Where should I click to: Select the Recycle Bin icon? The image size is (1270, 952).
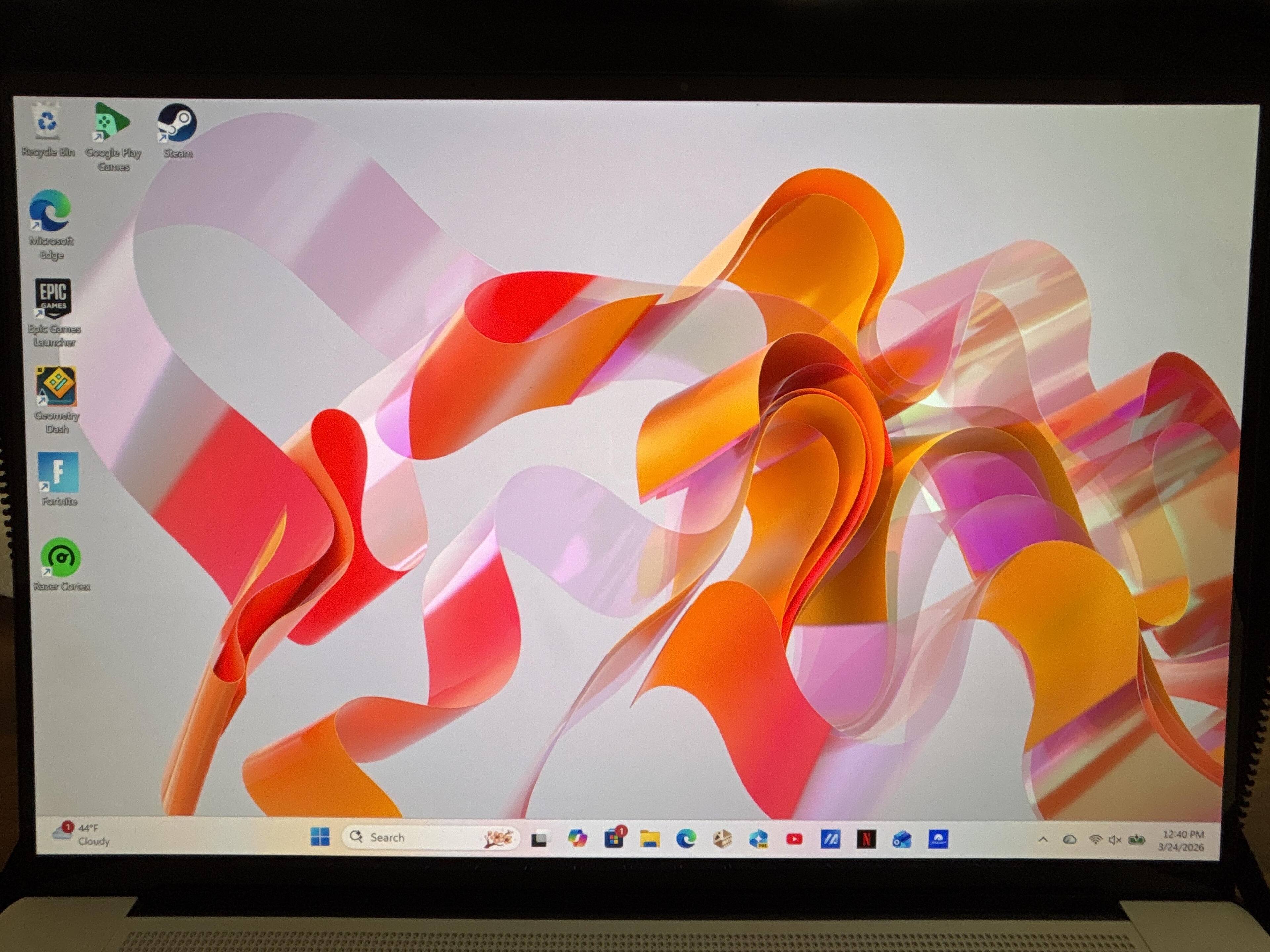47,130
